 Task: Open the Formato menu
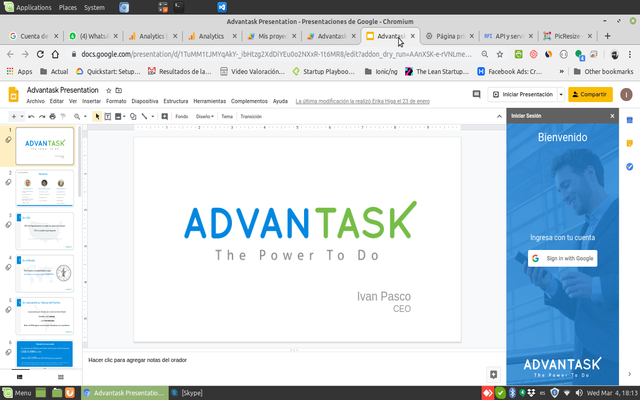(x=116, y=101)
